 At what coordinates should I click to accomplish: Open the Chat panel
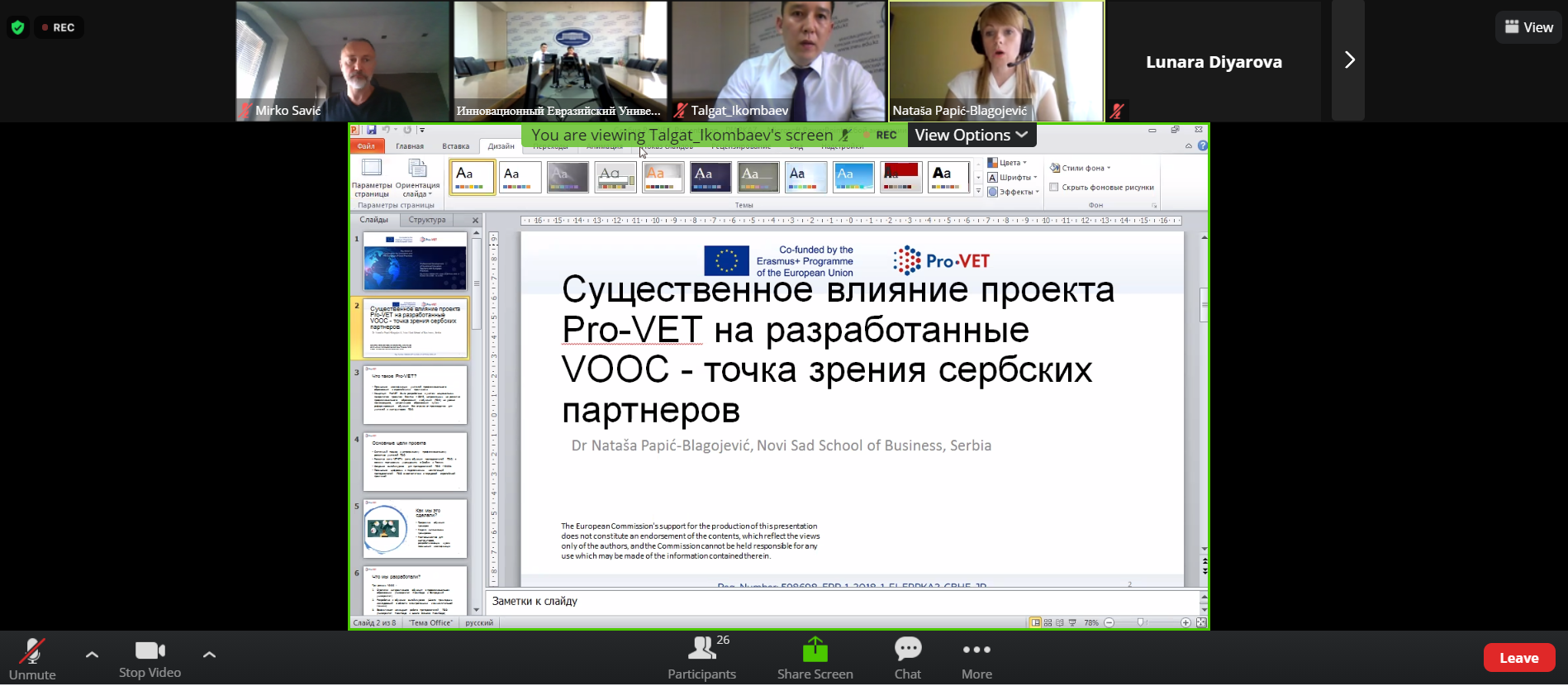pyautogui.click(x=907, y=659)
